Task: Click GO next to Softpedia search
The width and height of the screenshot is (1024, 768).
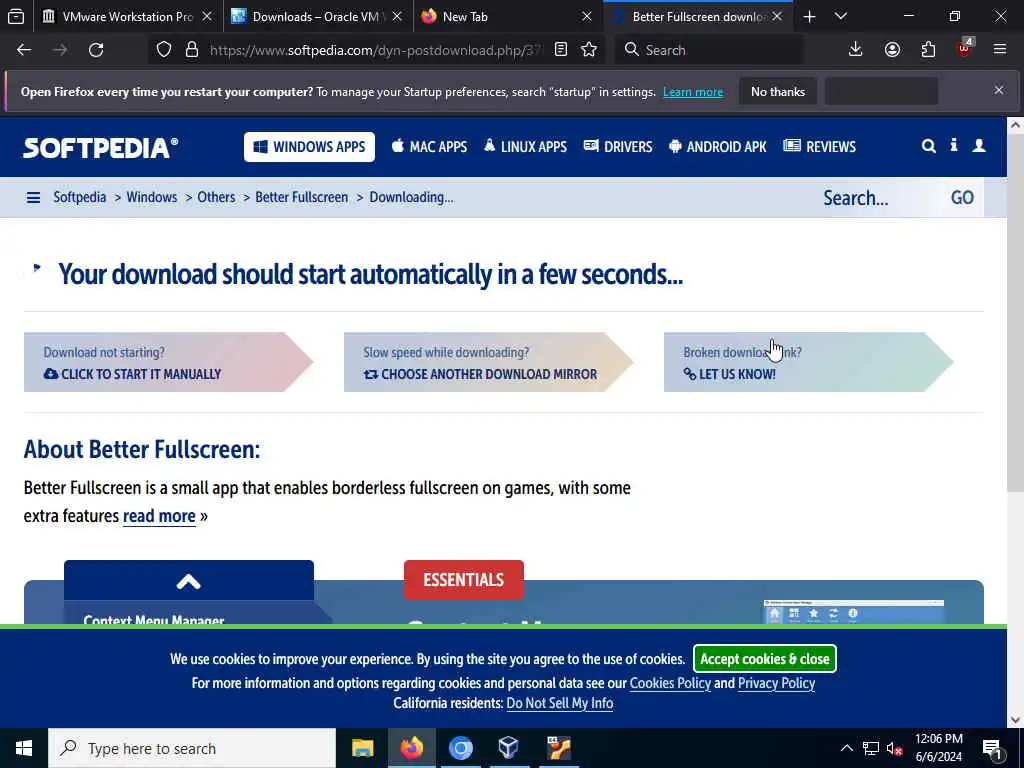Action: tap(962, 197)
